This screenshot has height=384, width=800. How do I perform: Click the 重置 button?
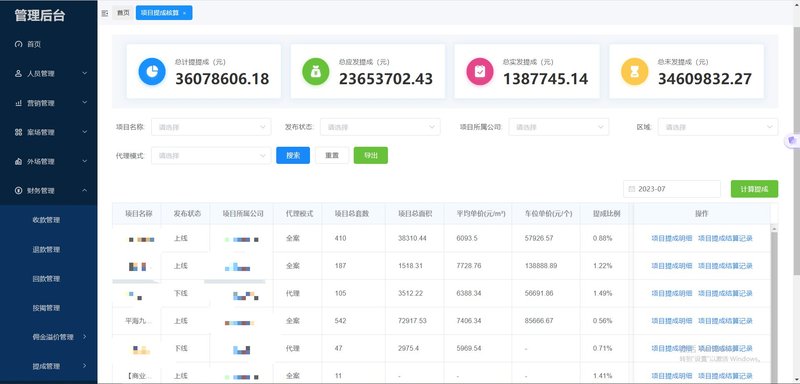point(332,156)
